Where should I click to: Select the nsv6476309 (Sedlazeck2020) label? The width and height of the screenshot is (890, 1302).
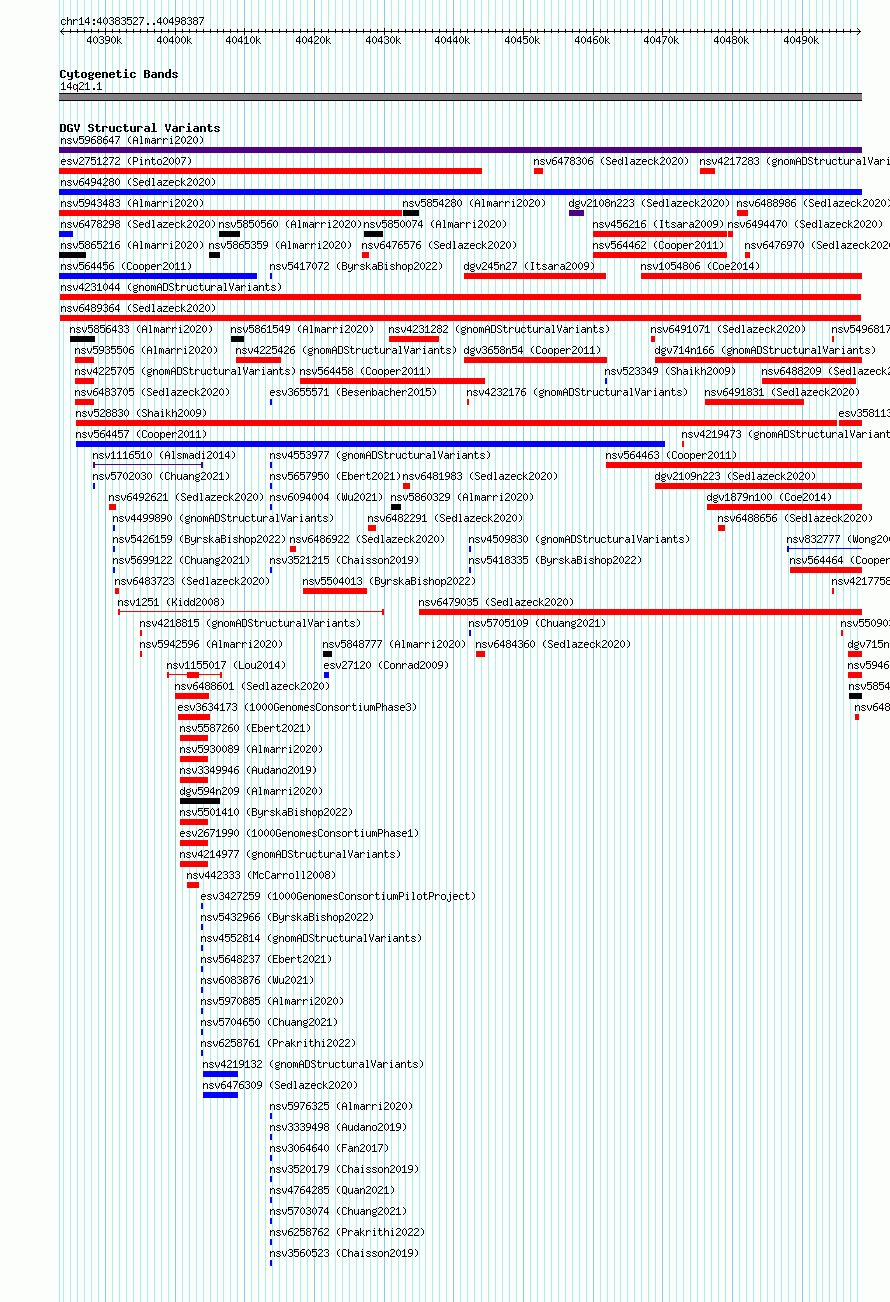click(x=279, y=1085)
